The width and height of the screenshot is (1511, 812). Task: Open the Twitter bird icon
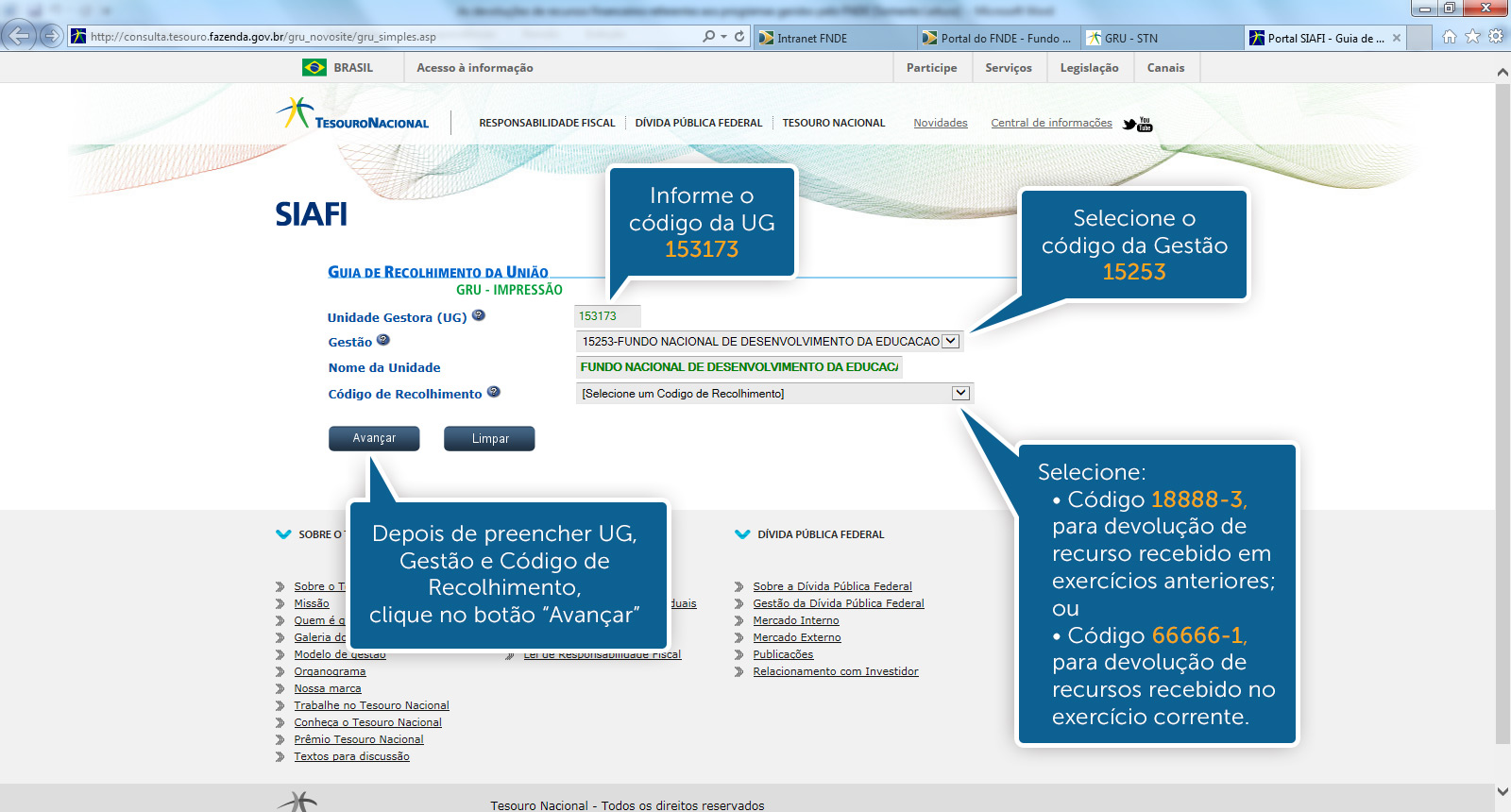click(1129, 124)
